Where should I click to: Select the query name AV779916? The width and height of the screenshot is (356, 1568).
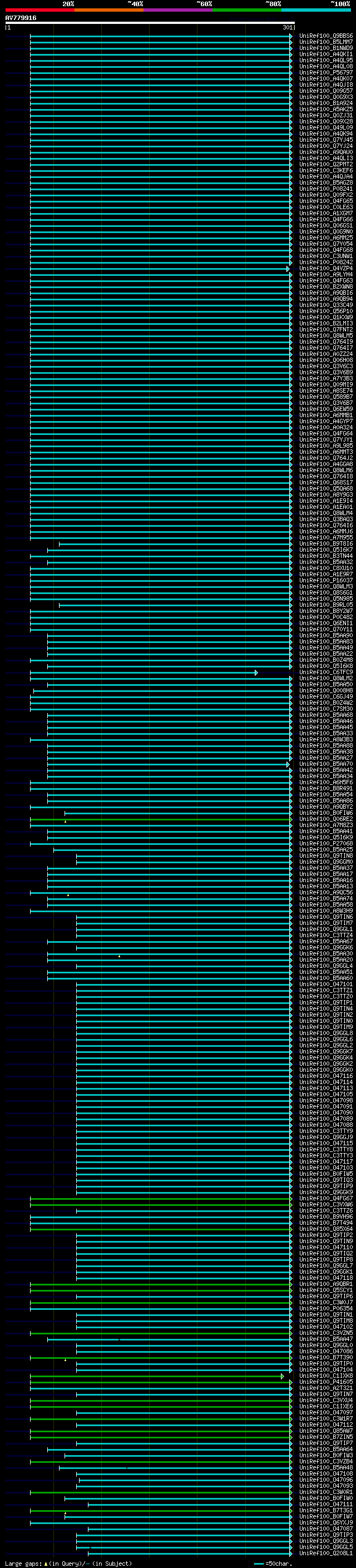[21, 18]
